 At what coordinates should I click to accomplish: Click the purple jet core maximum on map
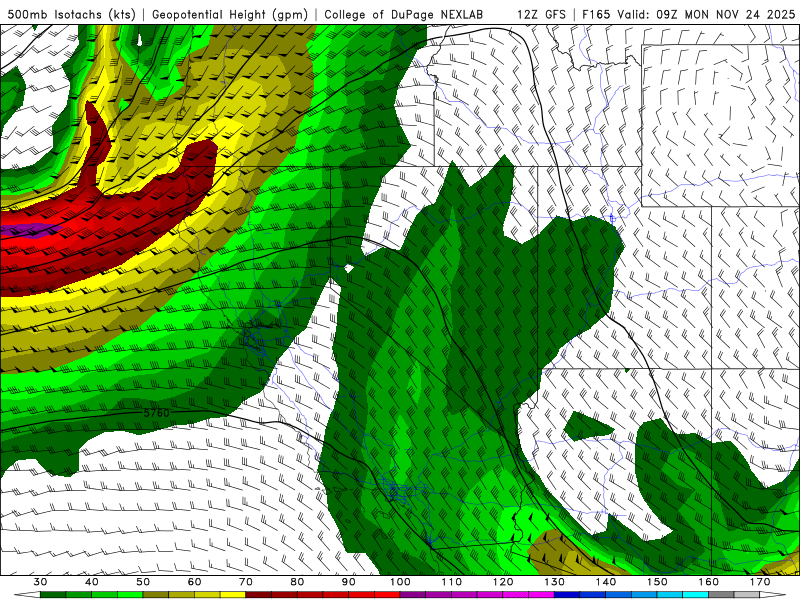pyautogui.click(x=31, y=231)
